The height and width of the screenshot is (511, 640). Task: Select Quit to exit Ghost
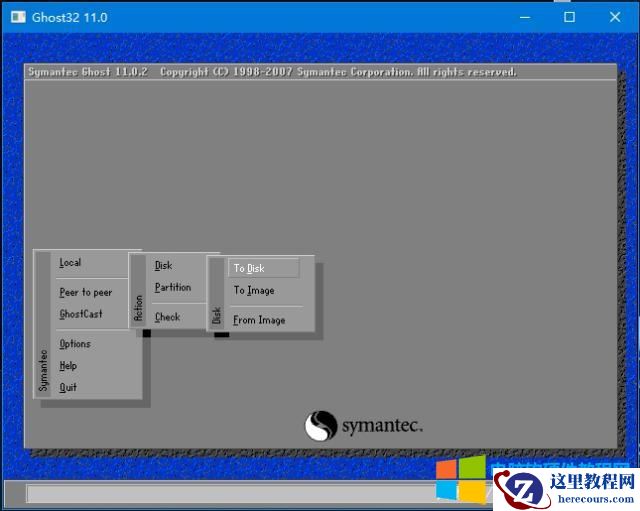click(68, 387)
